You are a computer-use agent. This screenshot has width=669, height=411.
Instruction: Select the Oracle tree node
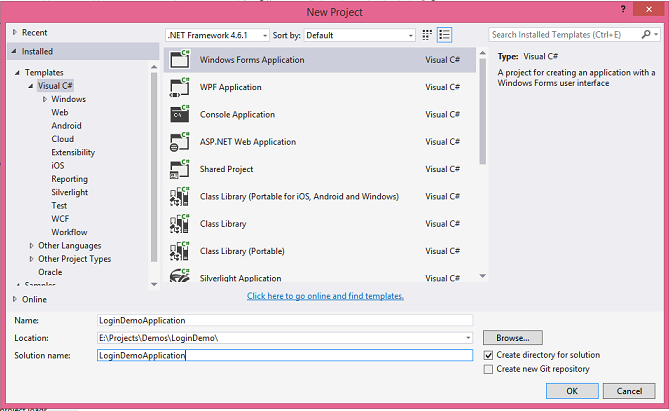50,272
